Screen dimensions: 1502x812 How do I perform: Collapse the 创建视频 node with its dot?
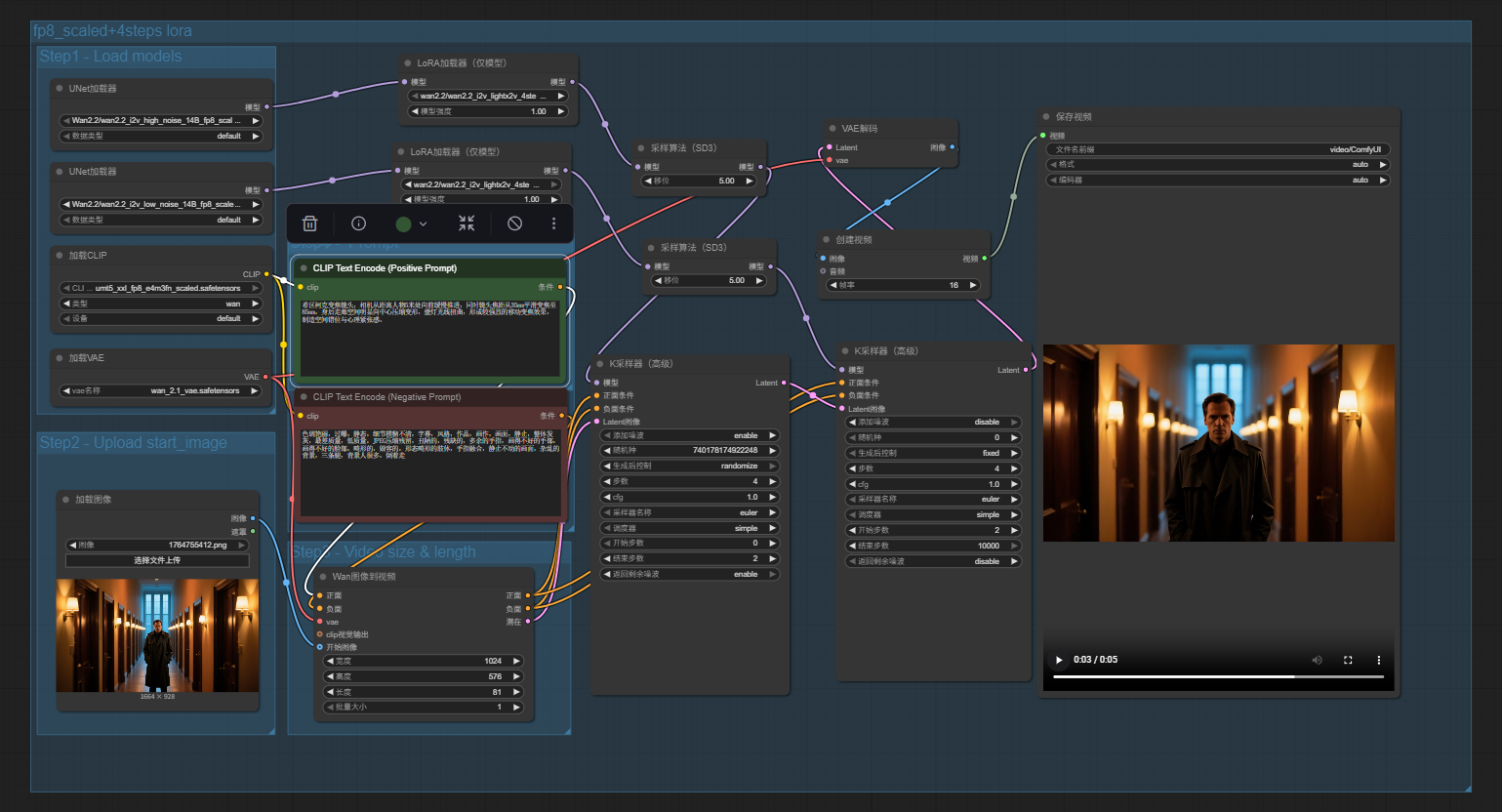826,239
